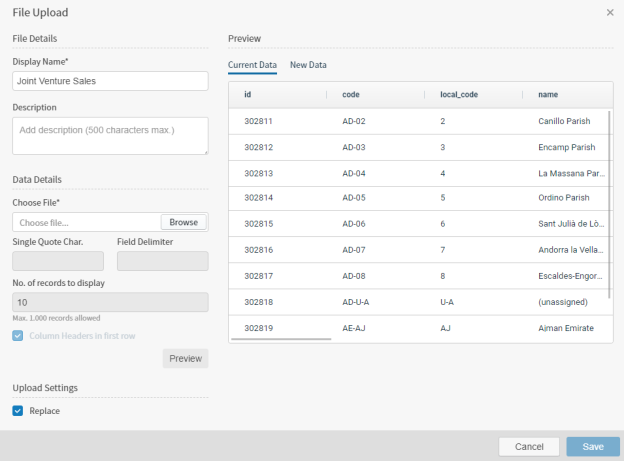The image size is (624, 461).
Task: Close the File Upload dialog
Action: [x=610, y=13]
